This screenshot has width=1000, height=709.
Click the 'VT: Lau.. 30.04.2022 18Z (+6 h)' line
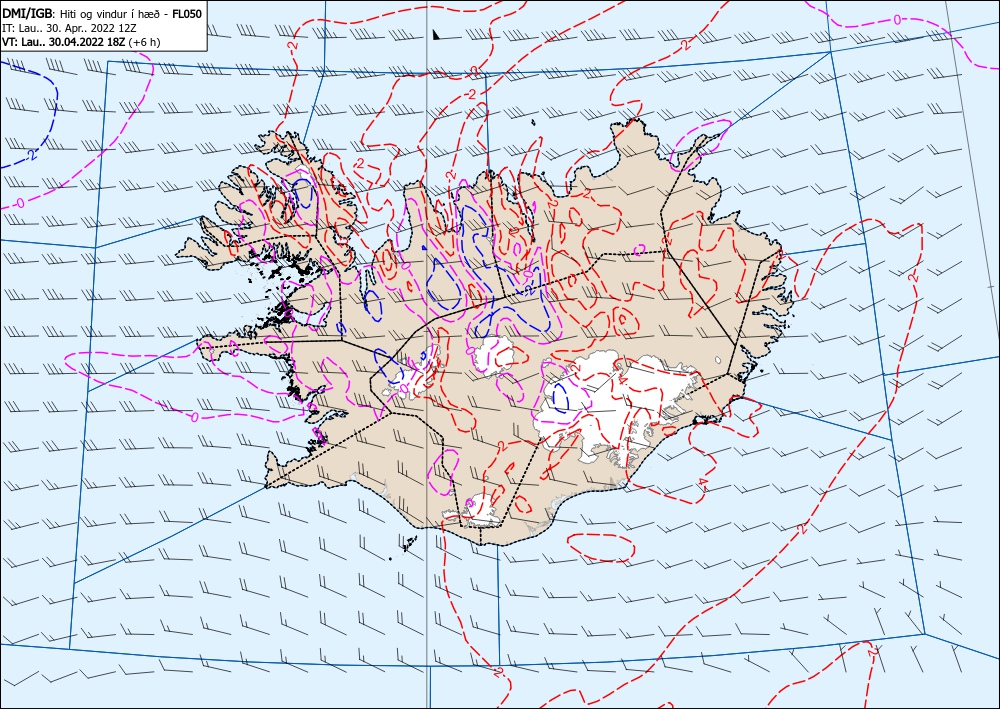(82, 43)
